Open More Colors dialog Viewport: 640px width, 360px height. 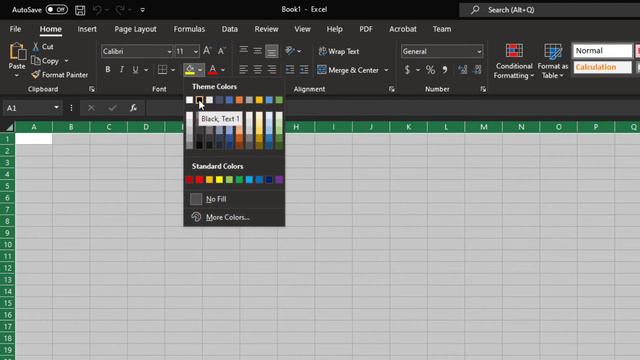234,217
